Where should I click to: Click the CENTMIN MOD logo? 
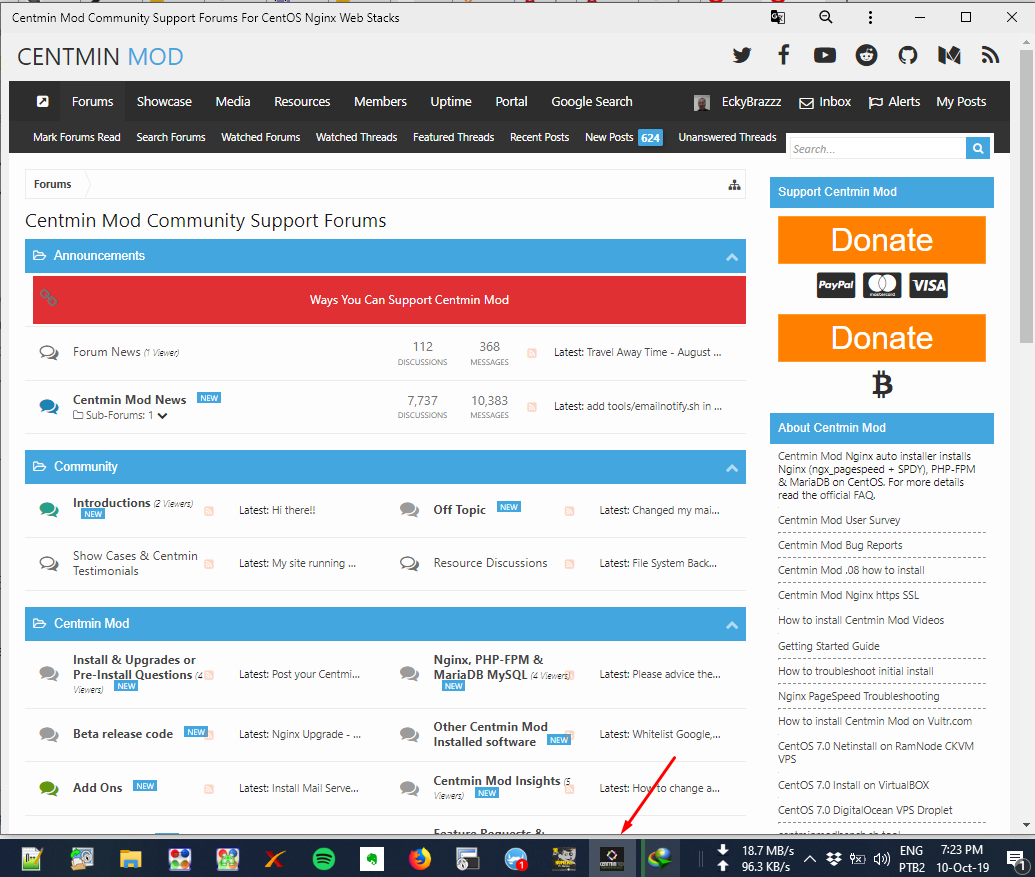(100, 57)
